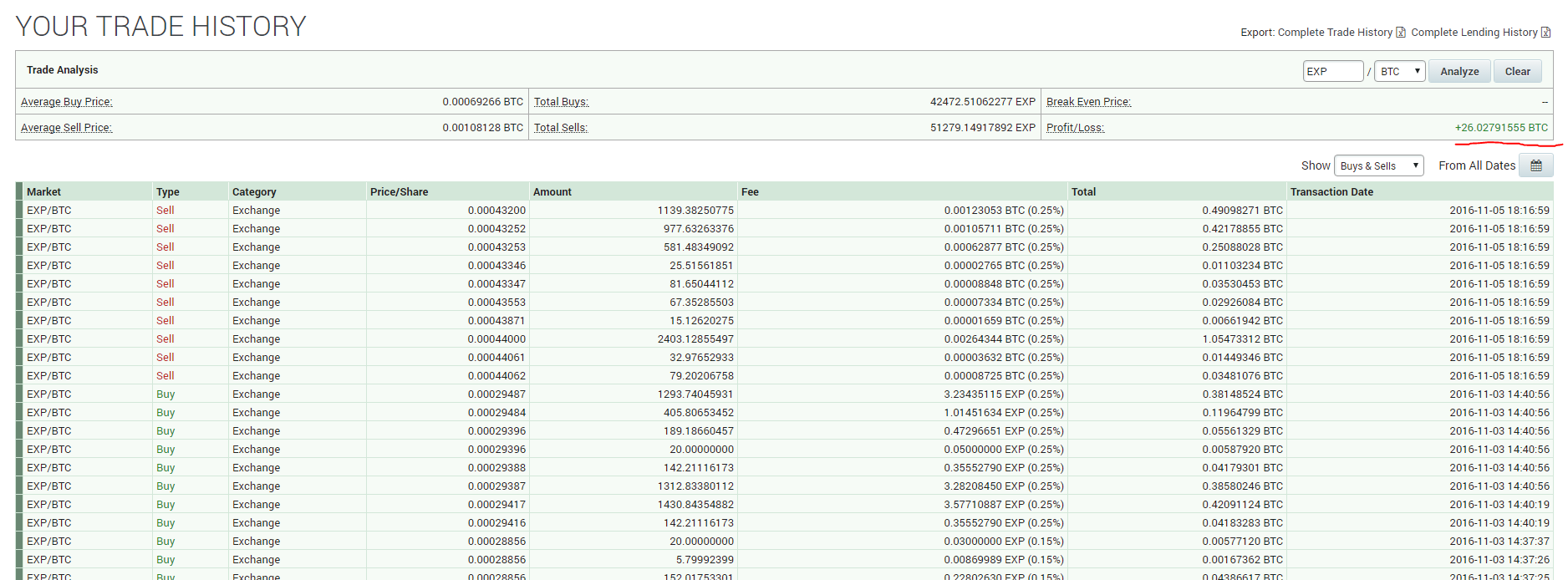Click the Clear button

pyautogui.click(x=1518, y=71)
